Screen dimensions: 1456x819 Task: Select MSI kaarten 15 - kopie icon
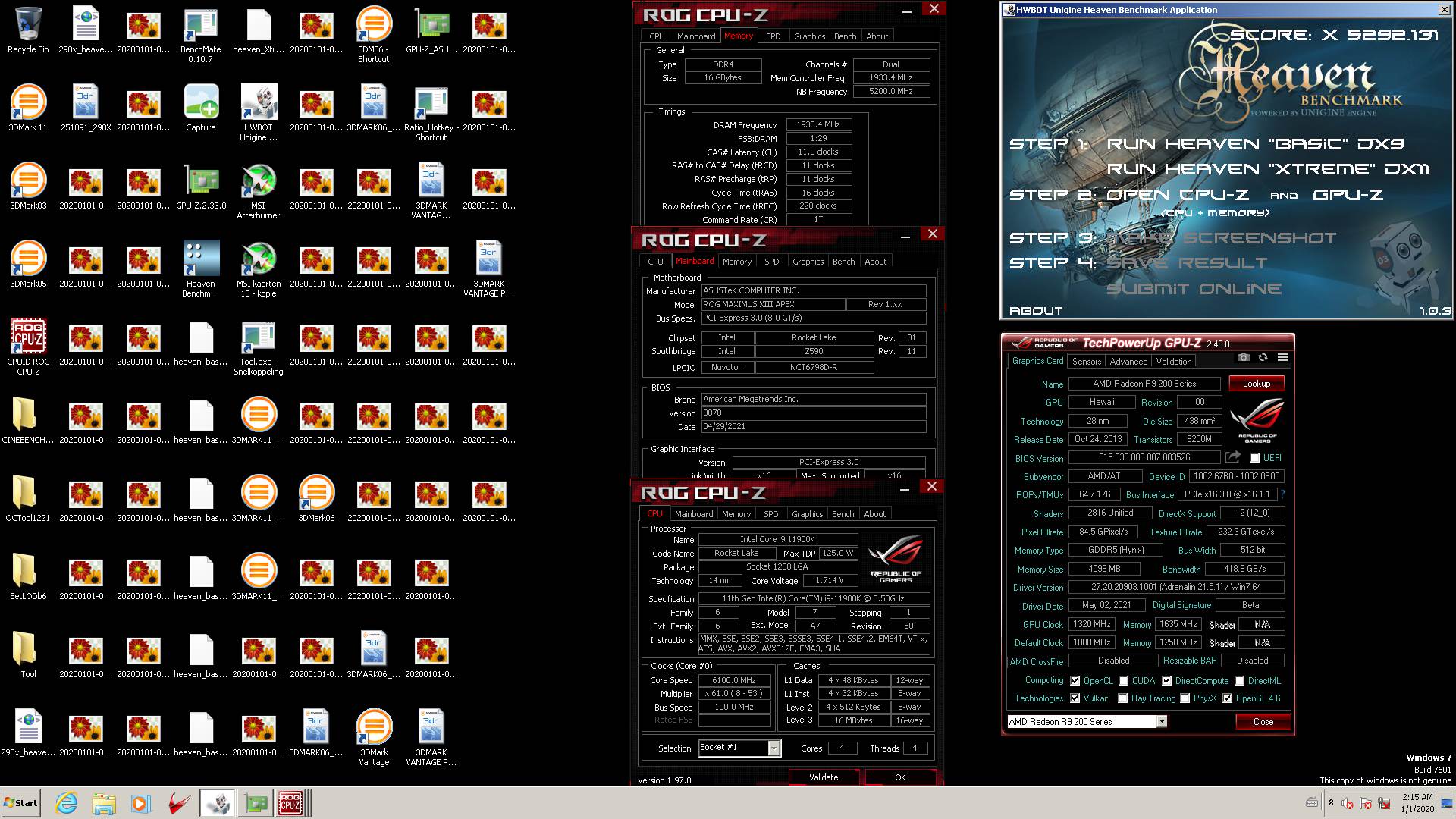(259, 269)
